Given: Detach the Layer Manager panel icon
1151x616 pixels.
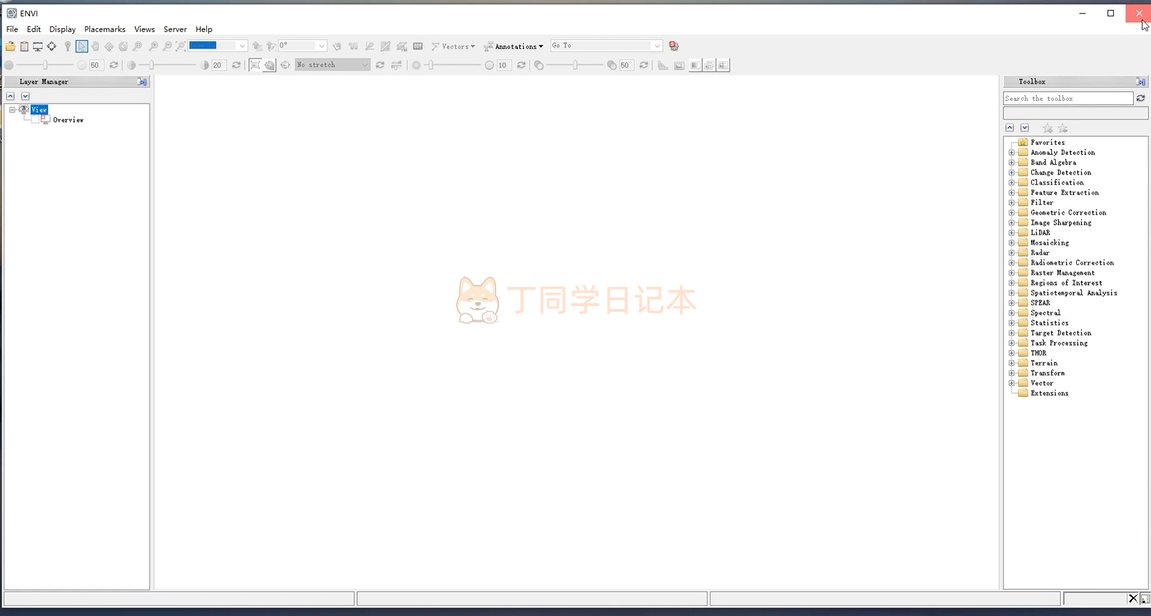Looking at the screenshot, I should point(142,82).
